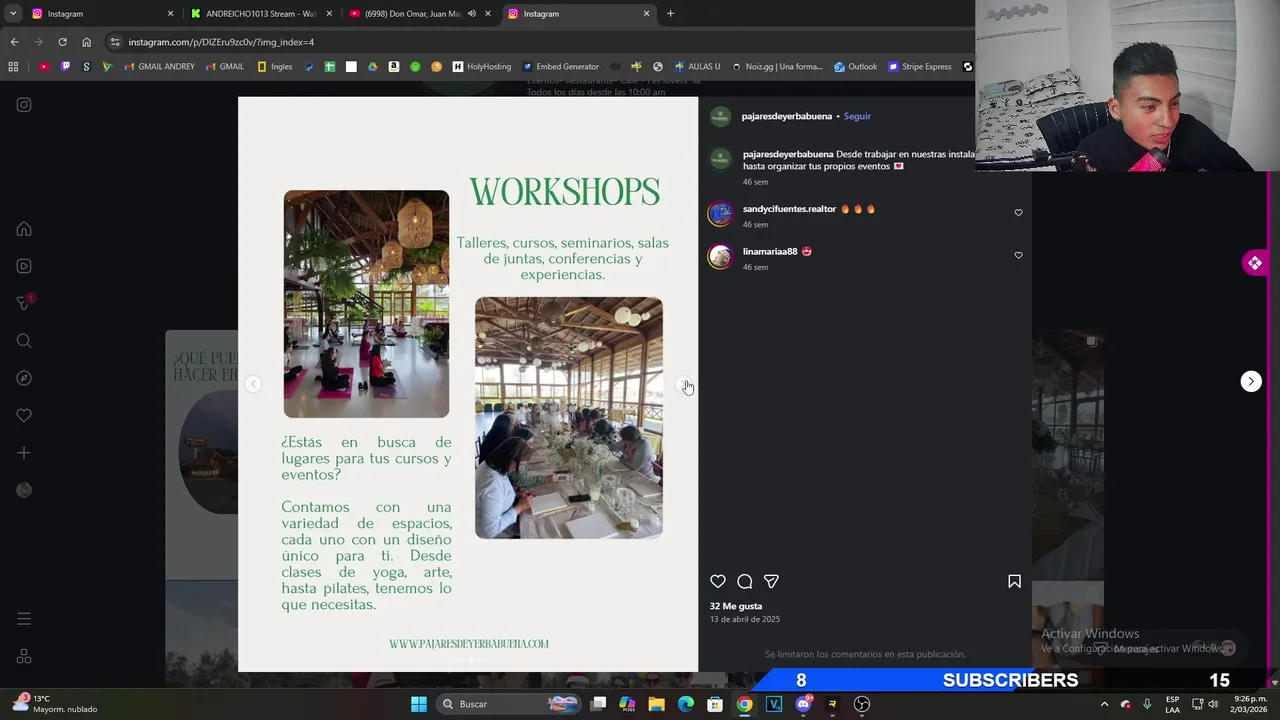1280x720 pixels.
Task: Open Outlook bookmark
Action: pos(856,67)
